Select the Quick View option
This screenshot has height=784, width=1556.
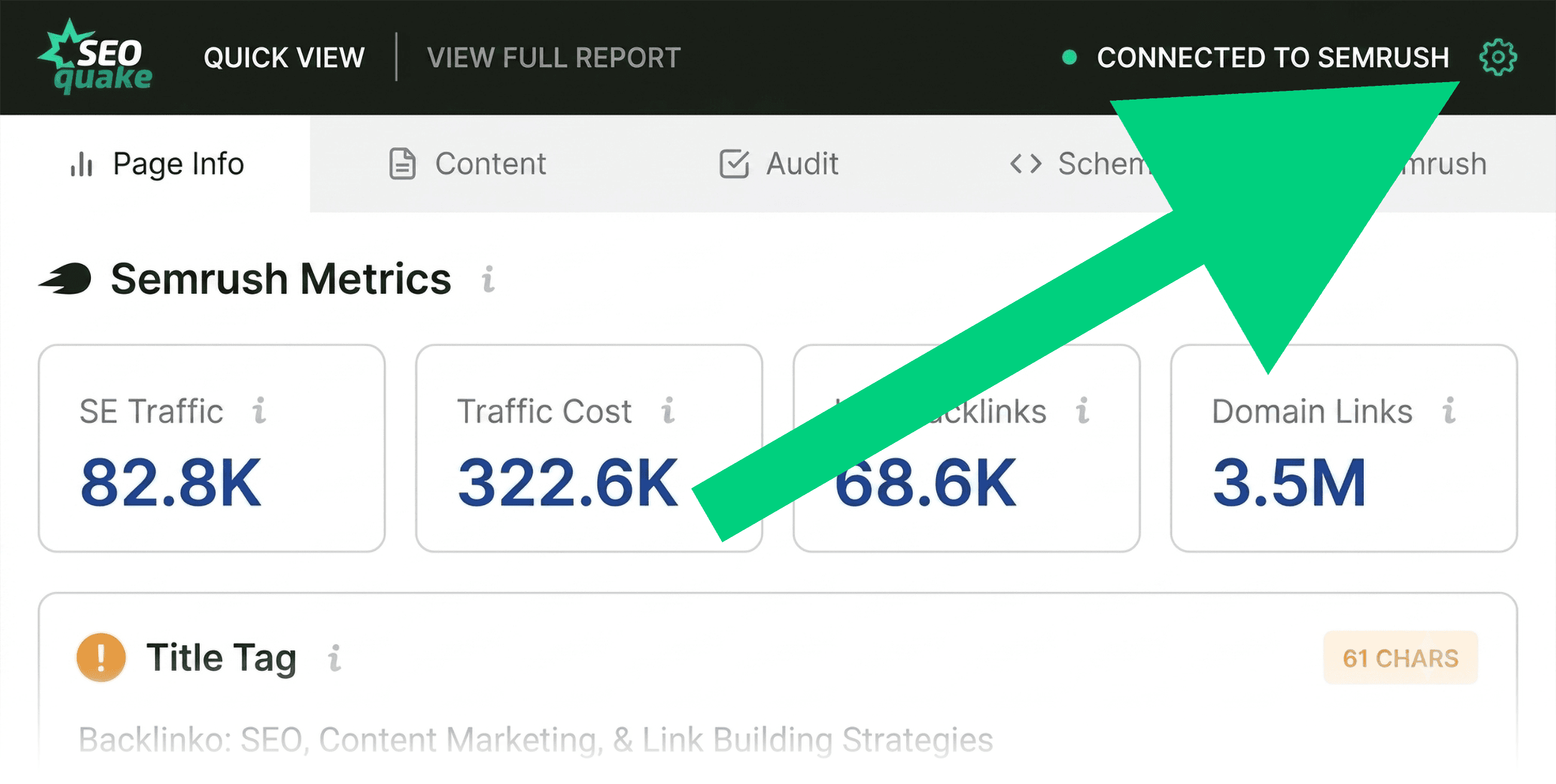click(284, 58)
